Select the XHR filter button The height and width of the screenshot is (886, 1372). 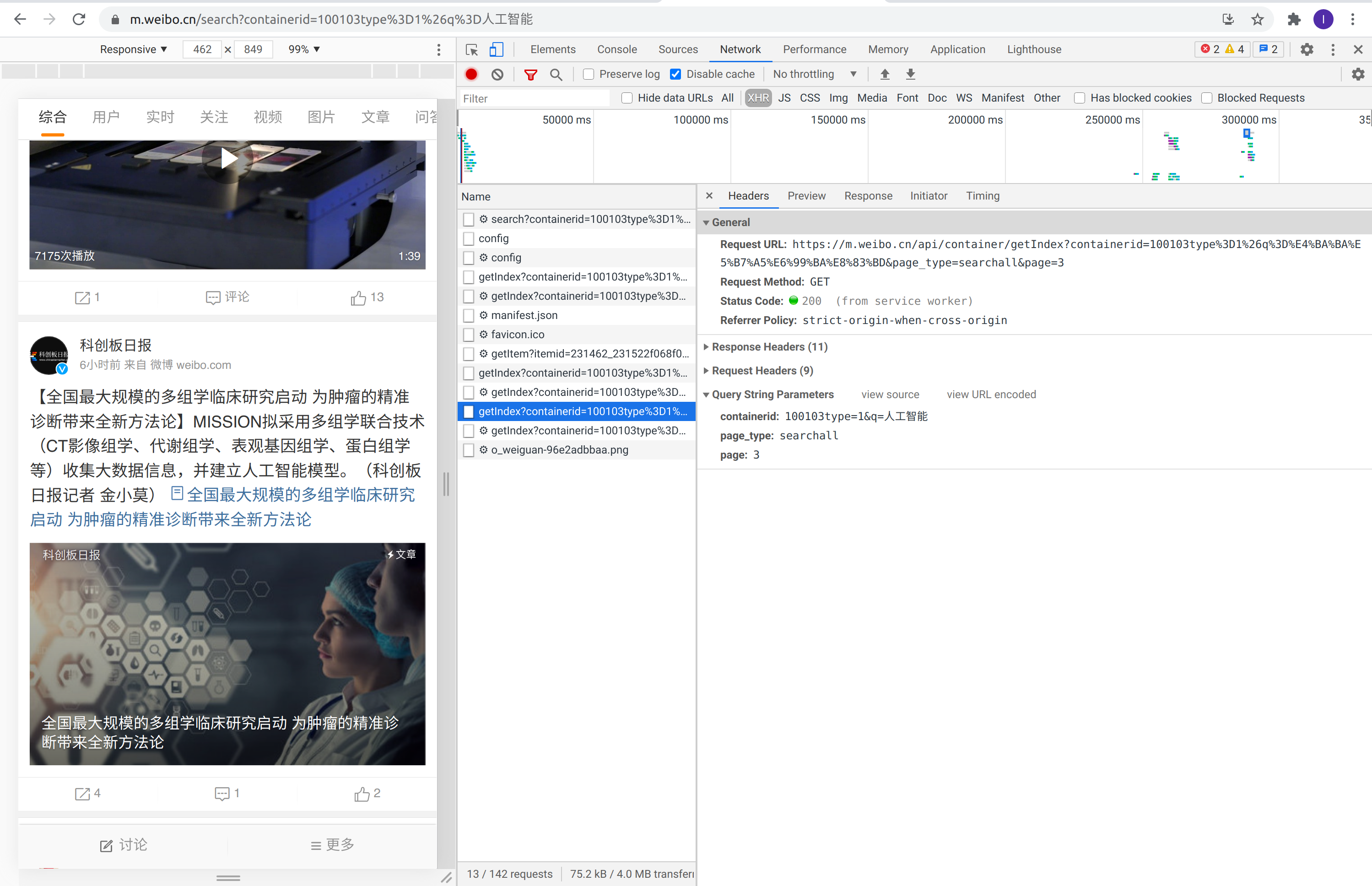click(757, 98)
